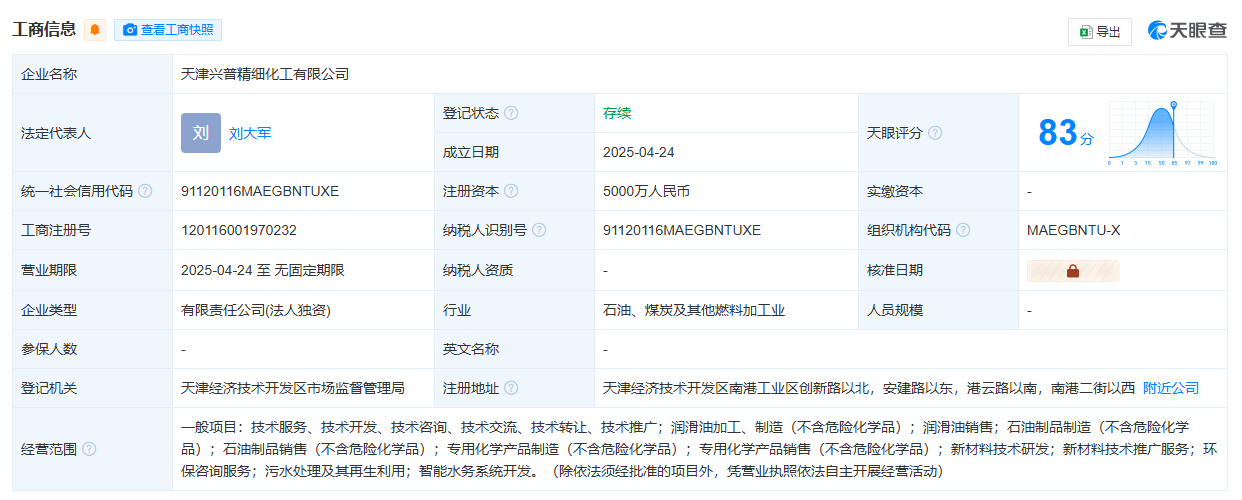Click the green 存续 status text
This screenshot has width=1242, height=500.
click(x=617, y=113)
